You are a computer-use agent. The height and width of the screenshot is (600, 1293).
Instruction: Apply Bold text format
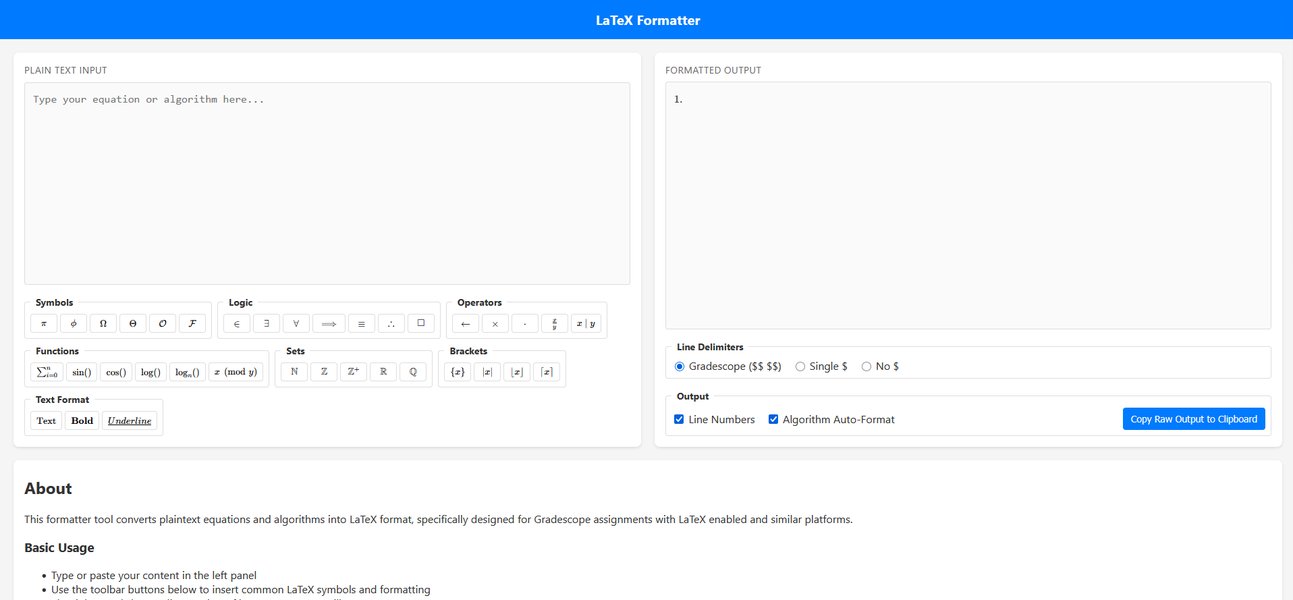tap(82, 421)
